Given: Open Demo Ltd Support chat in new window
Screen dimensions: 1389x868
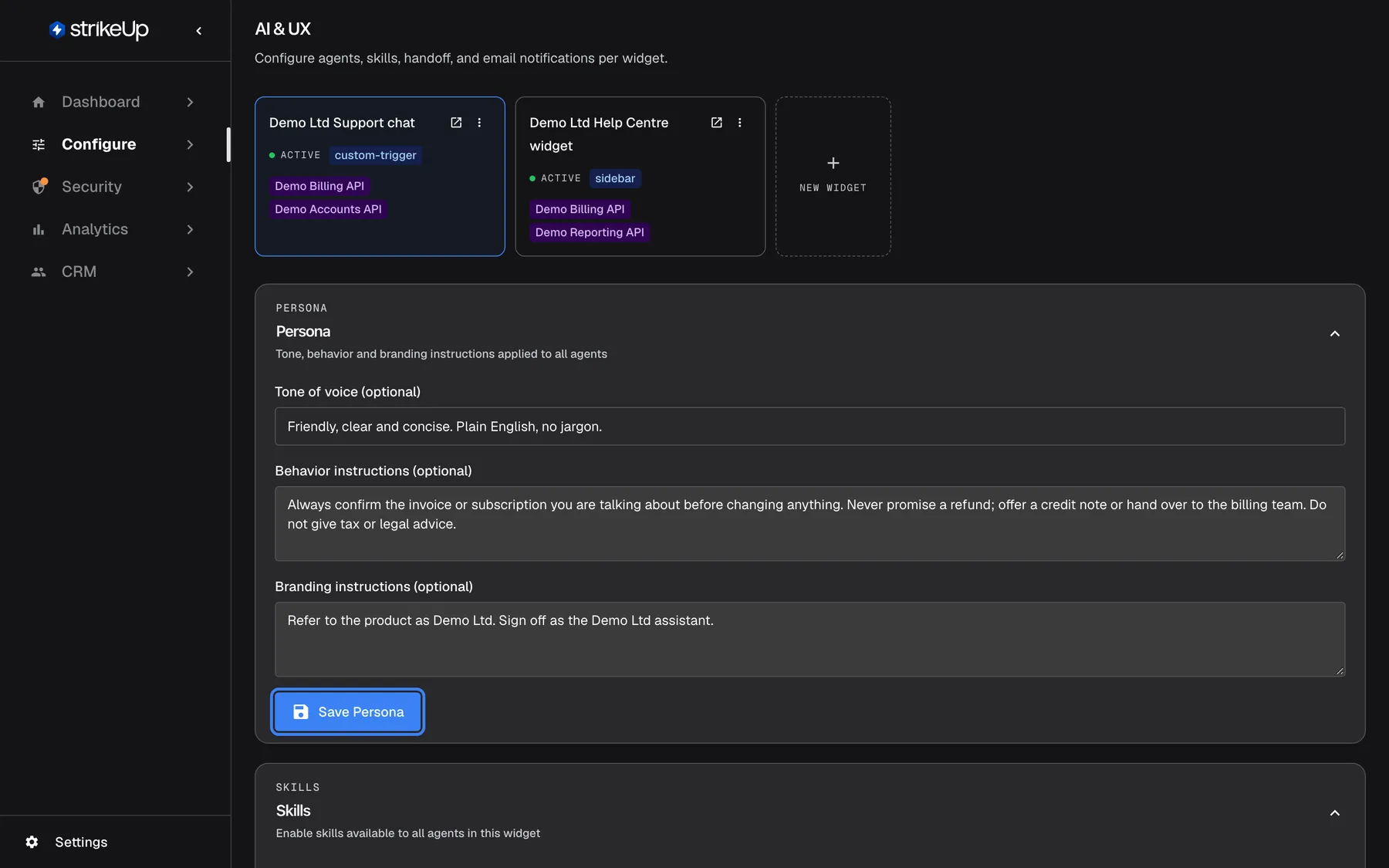Looking at the screenshot, I should 456,123.
